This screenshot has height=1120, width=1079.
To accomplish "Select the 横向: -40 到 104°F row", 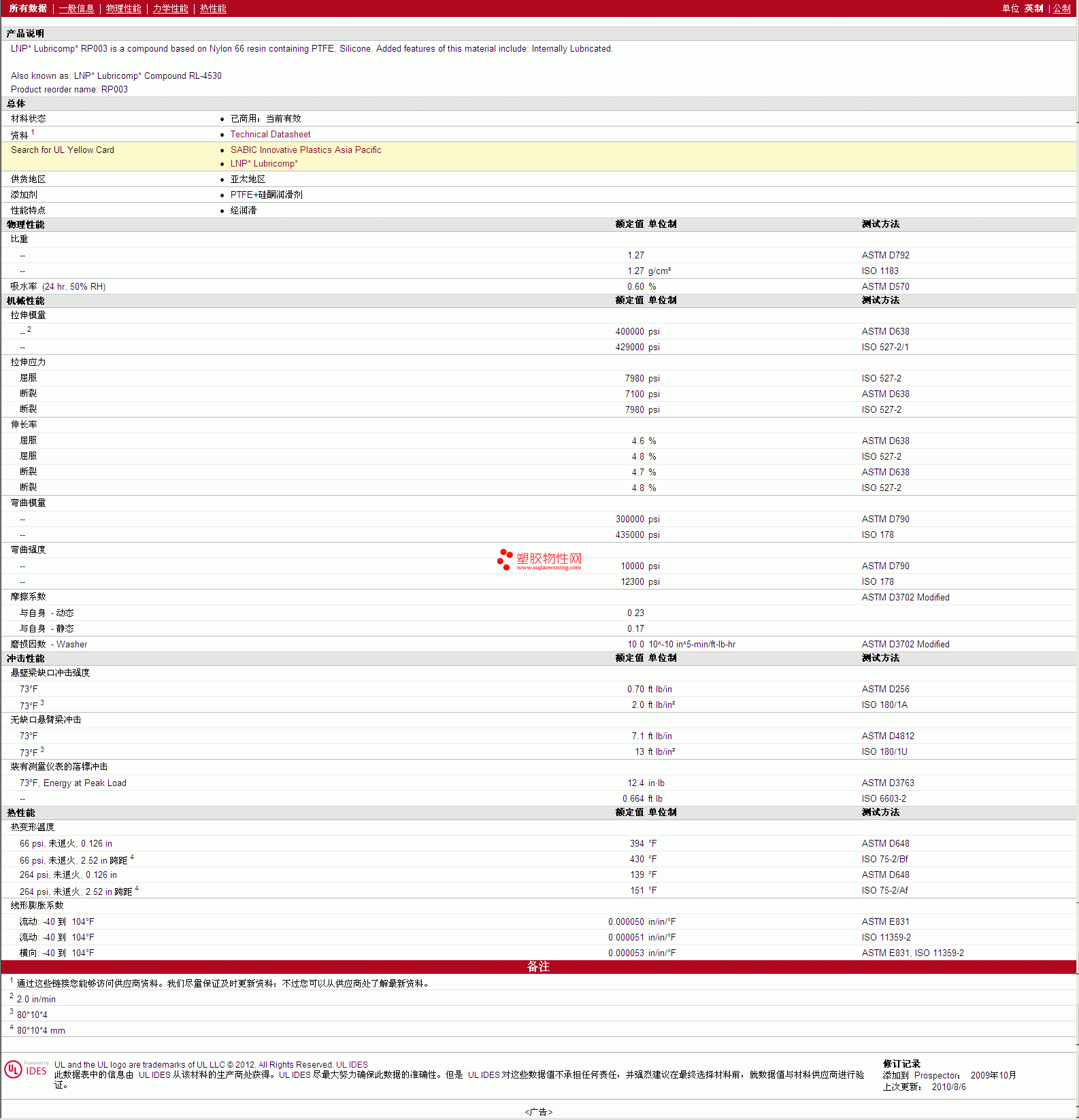I will (x=538, y=953).
